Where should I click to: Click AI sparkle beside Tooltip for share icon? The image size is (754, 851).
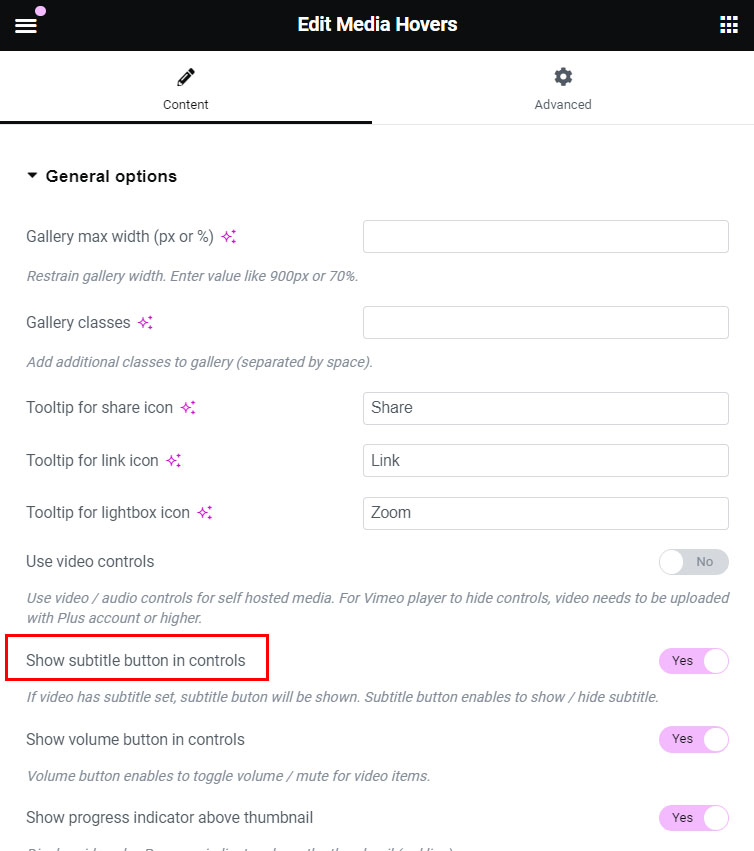[x=188, y=408]
